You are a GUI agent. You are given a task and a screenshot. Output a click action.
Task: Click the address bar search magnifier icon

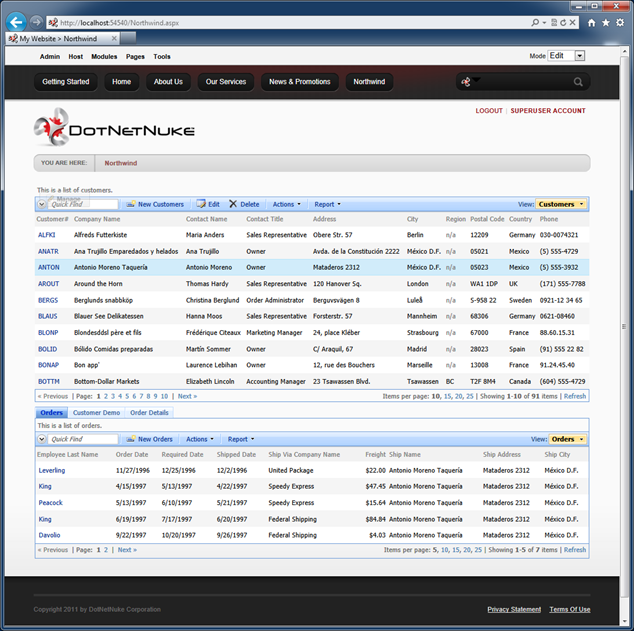(x=535, y=23)
